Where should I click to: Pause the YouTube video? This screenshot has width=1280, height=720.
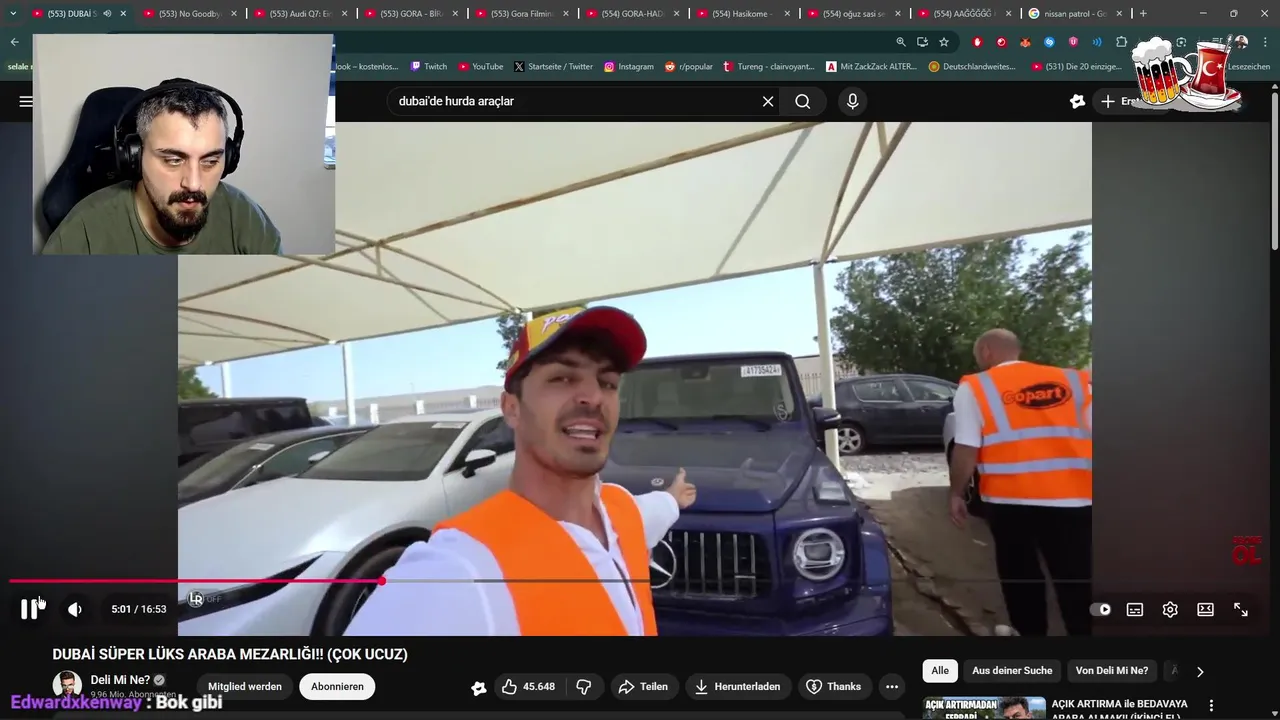click(29, 609)
